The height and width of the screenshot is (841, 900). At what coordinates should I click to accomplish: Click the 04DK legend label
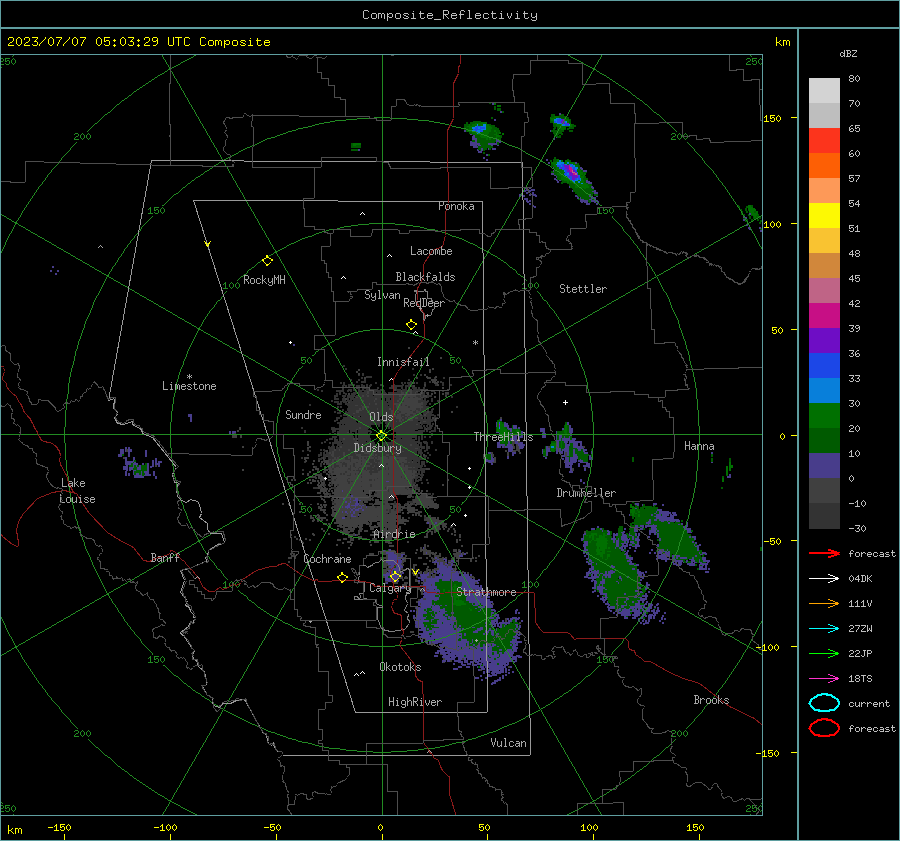click(x=860, y=579)
